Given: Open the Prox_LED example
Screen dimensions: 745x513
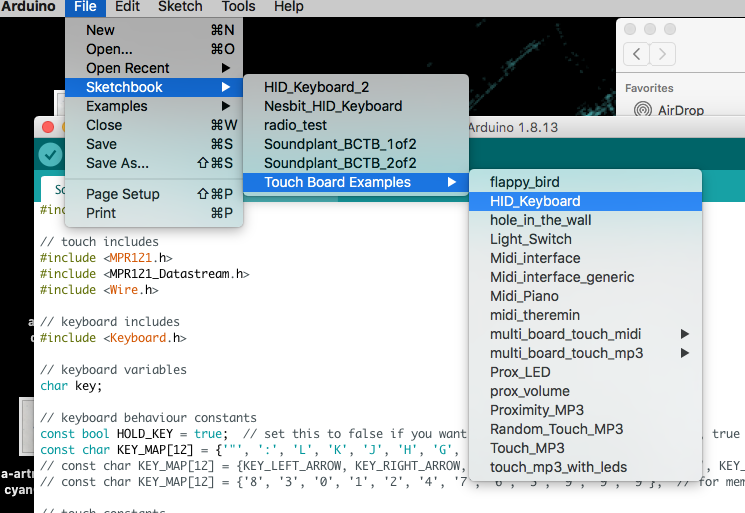Looking at the screenshot, I should [x=585, y=372].
